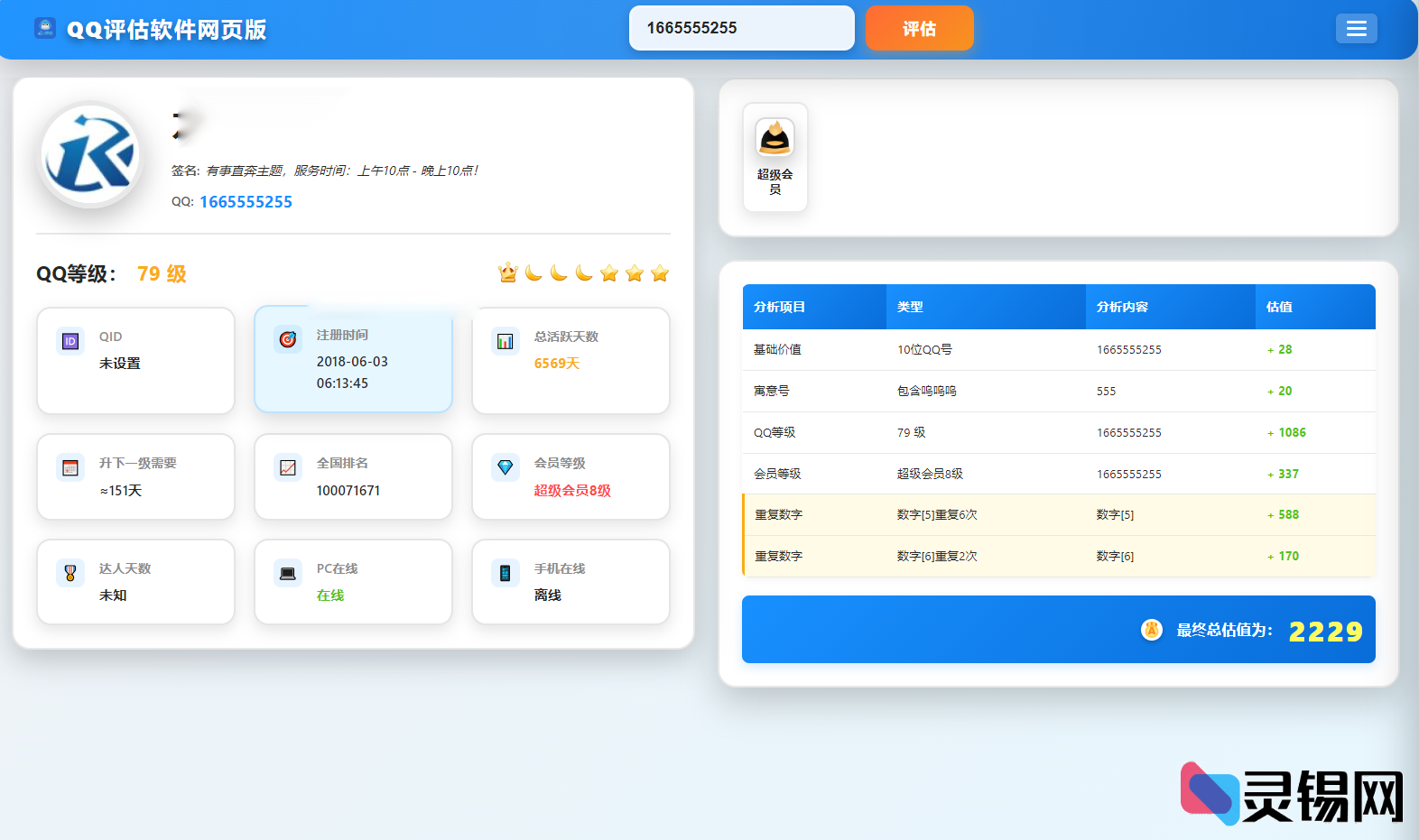Select the 注册时间 info card

[x=353, y=360]
